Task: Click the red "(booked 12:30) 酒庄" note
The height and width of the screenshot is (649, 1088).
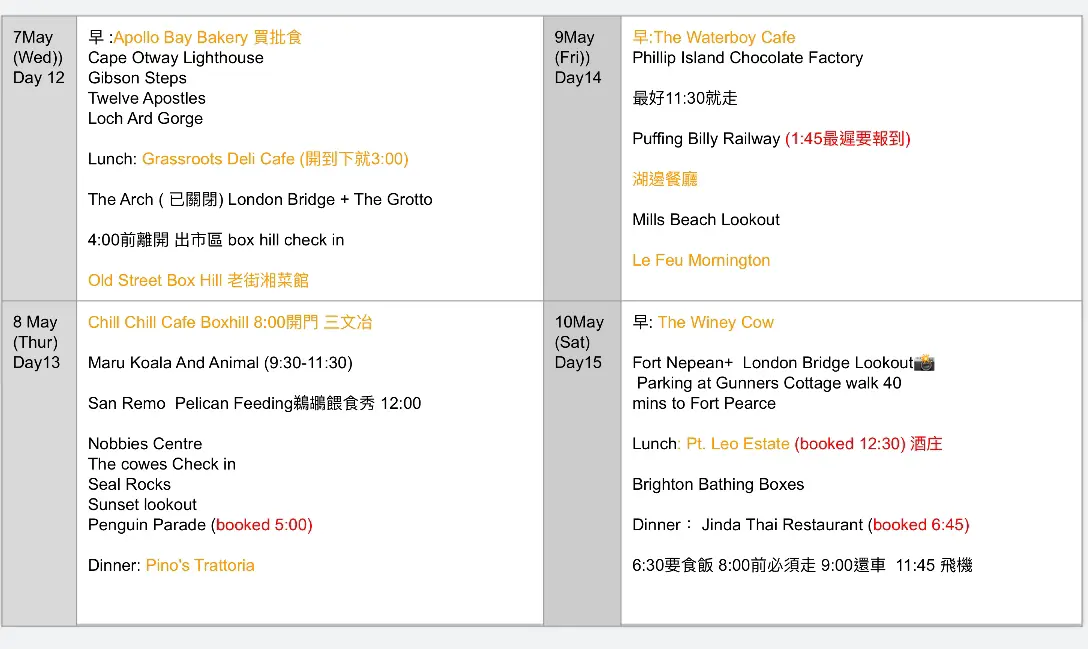Action: [x=869, y=444]
